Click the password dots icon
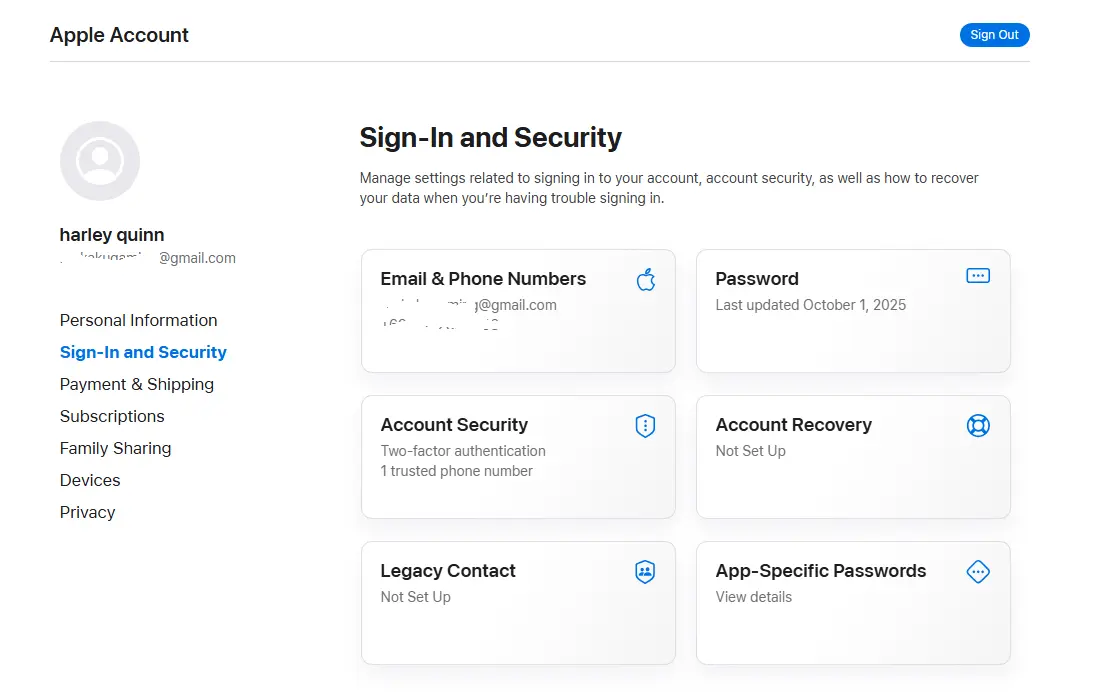The image size is (1113, 695). (x=977, y=275)
